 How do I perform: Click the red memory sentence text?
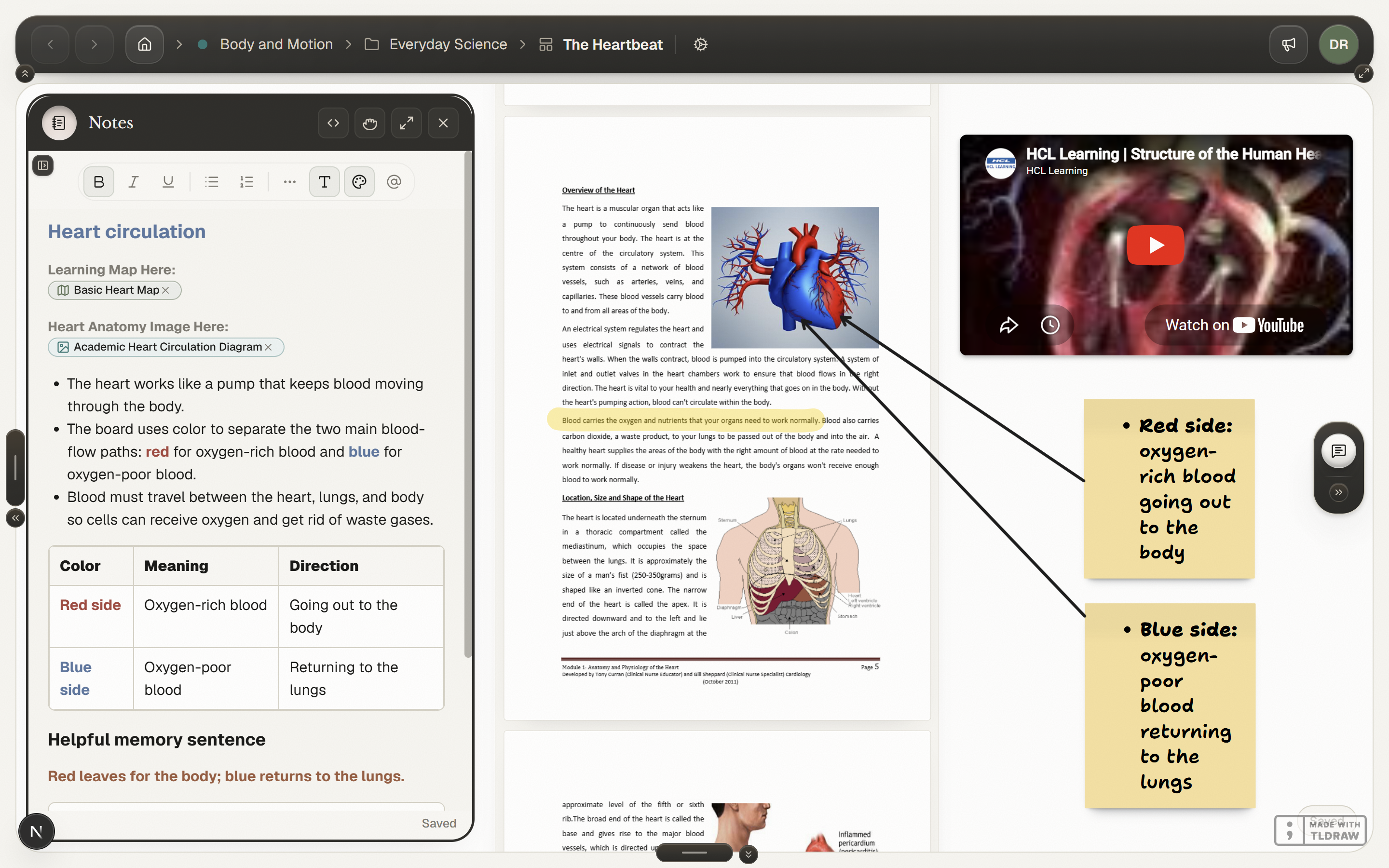pos(226,776)
